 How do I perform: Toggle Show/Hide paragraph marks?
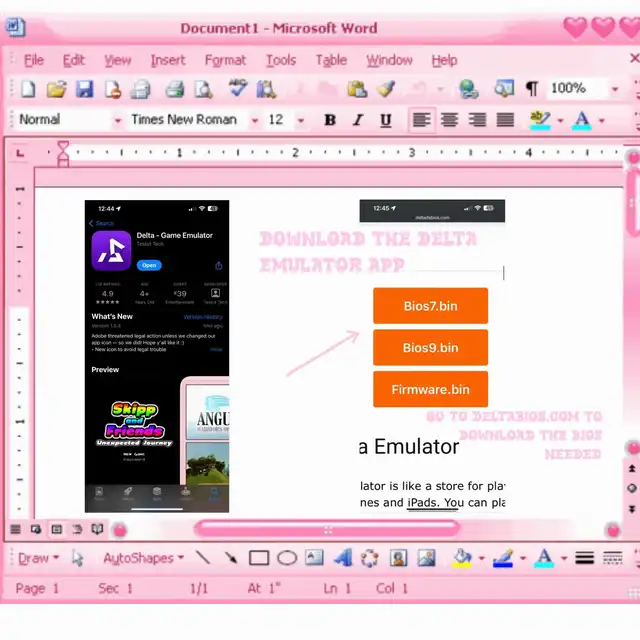click(x=531, y=89)
